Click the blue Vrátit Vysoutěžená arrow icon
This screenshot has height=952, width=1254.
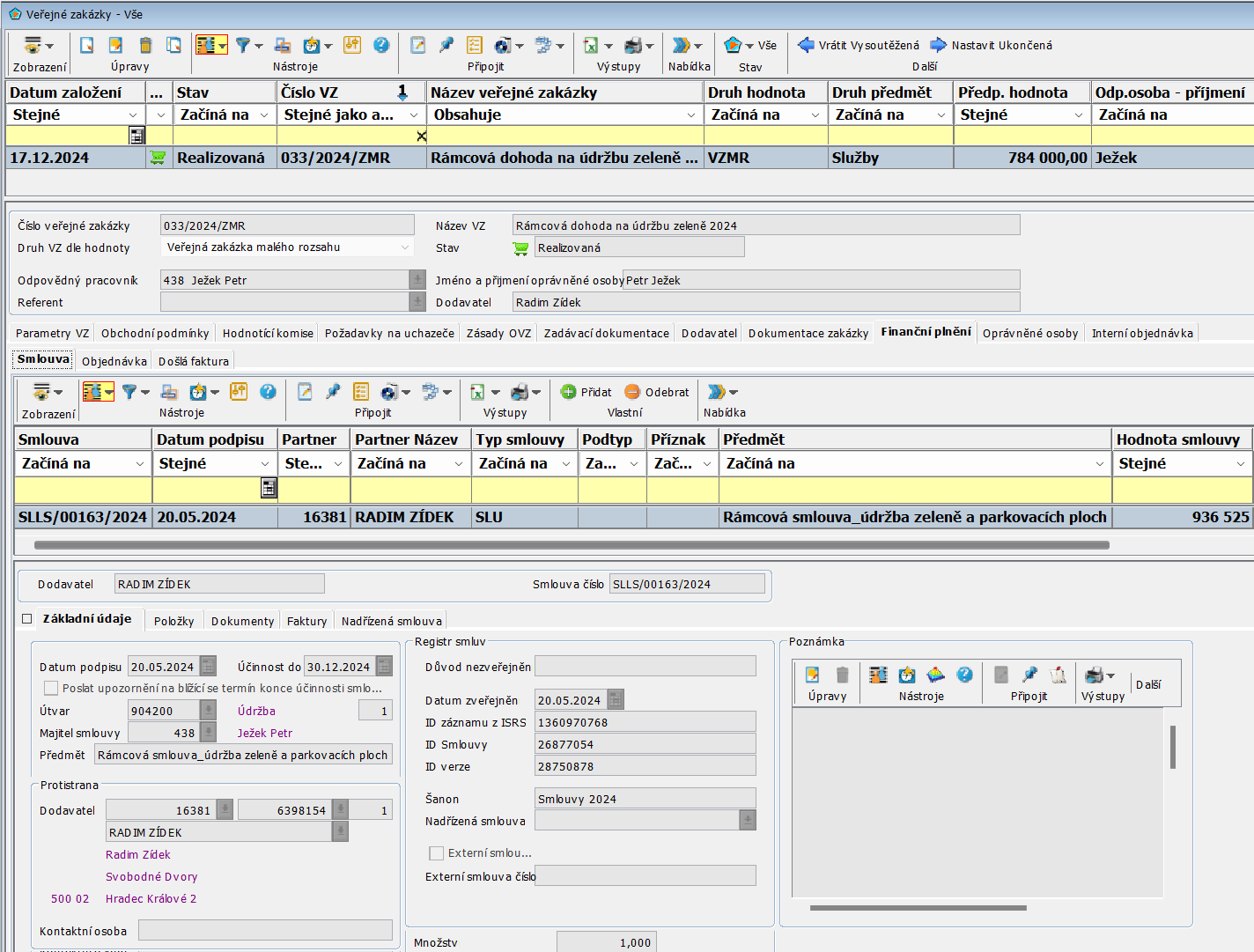click(x=806, y=45)
